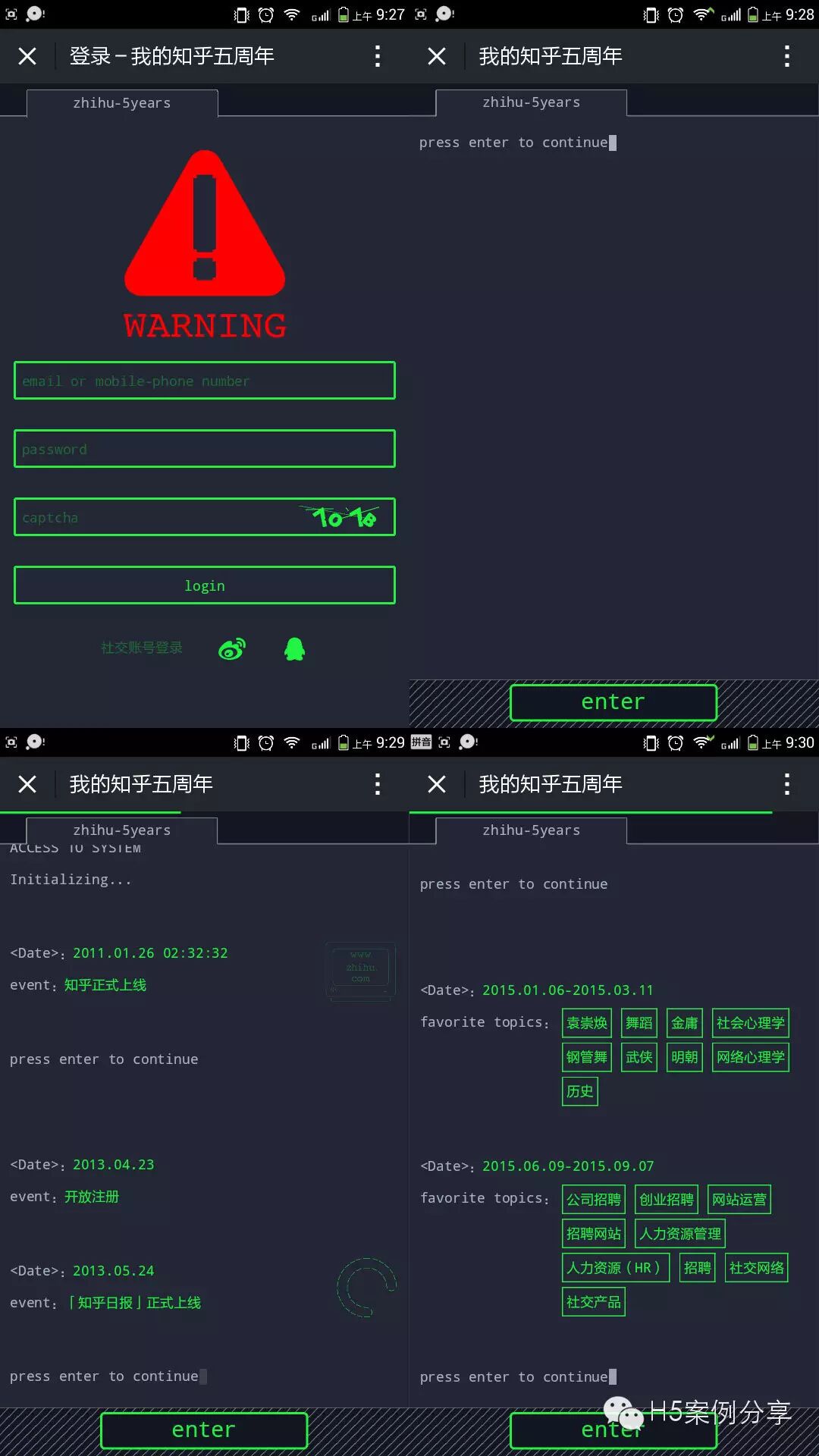Click the 开放注册 event text
The height and width of the screenshot is (1456, 819).
click(x=92, y=1197)
